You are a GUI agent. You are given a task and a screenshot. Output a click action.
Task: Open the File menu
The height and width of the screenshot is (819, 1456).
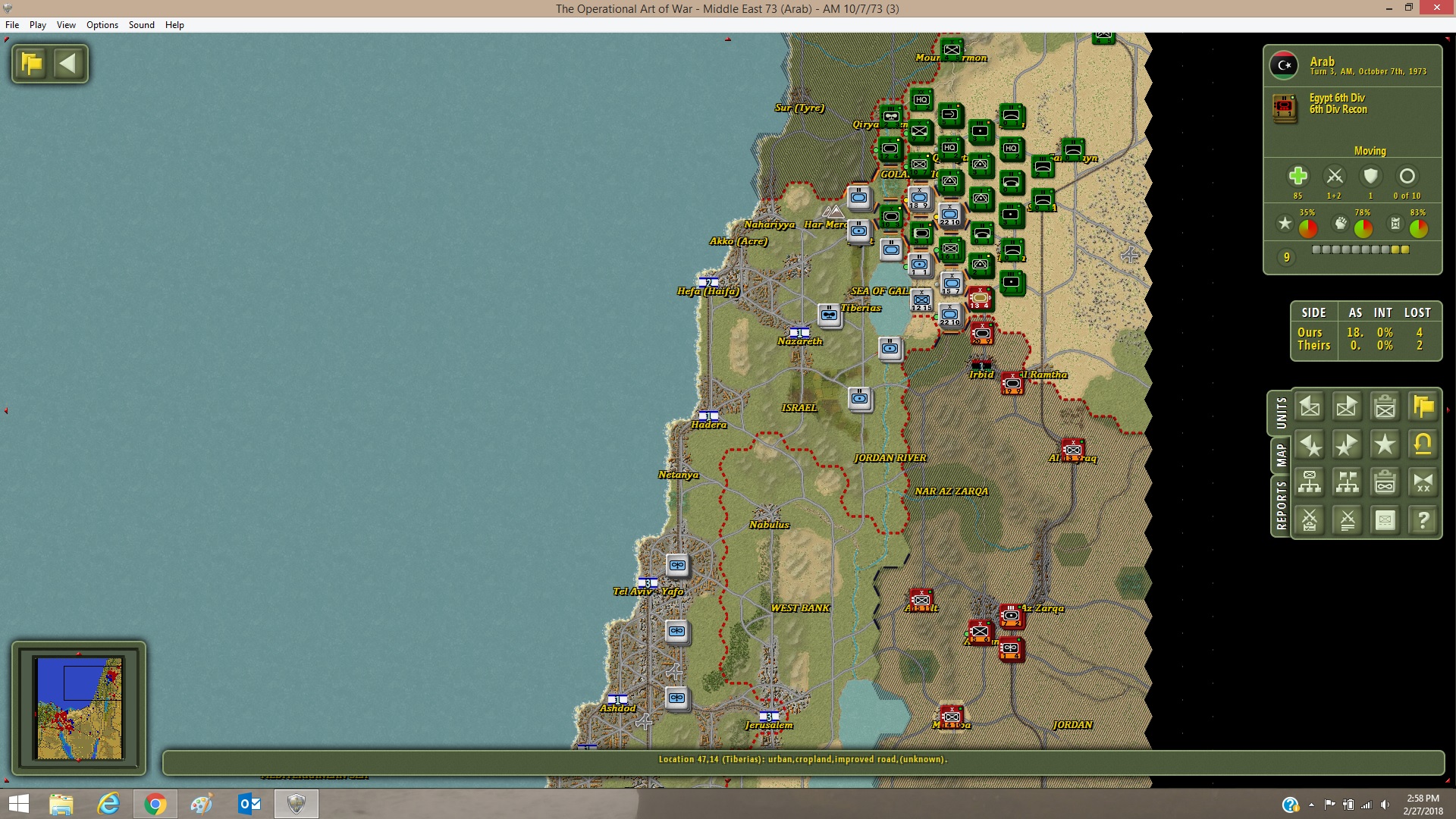point(12,25)
